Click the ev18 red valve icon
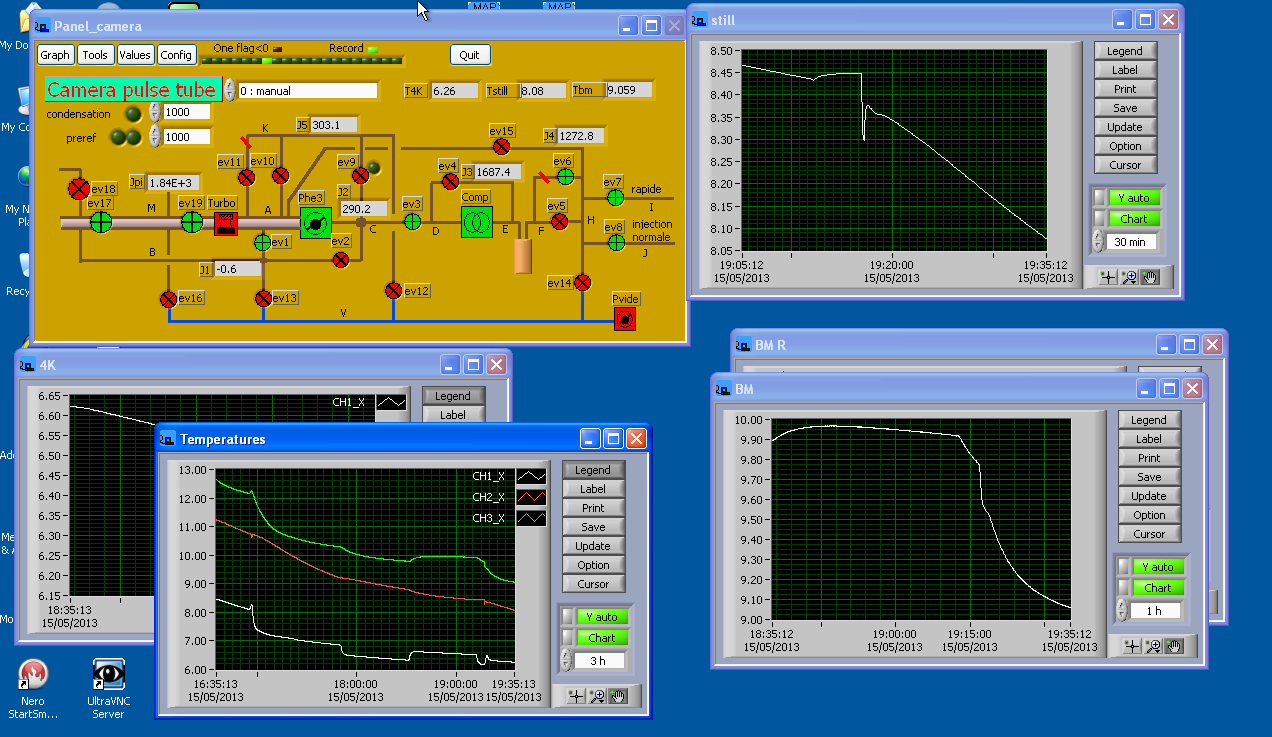Viewport: 1272px width, 737px height. click(79, 188)
